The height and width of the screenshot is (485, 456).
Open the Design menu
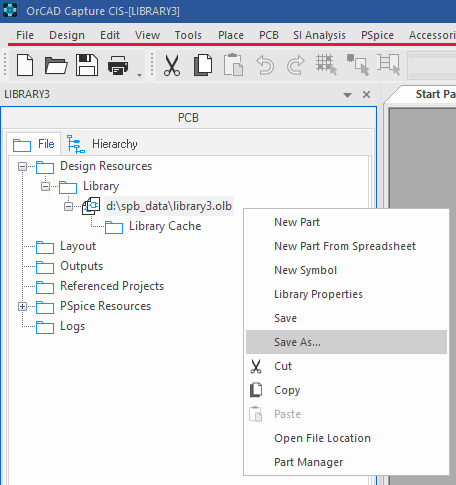point(67,35)
